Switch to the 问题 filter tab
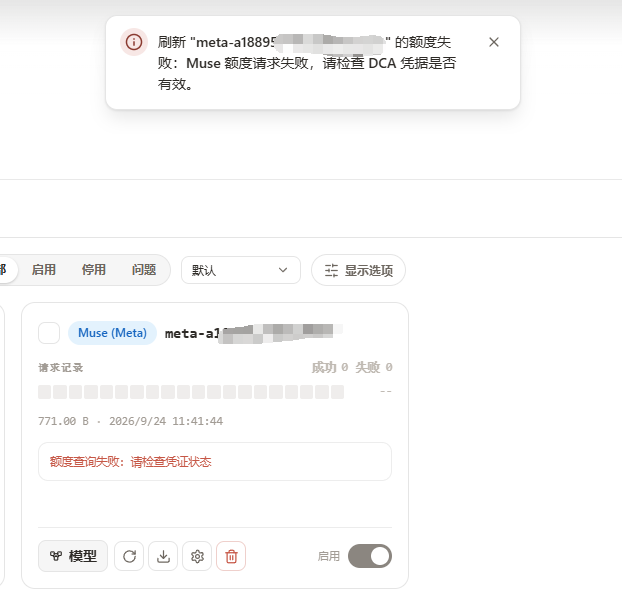This screenshot has height=598, width=622. 144,270
